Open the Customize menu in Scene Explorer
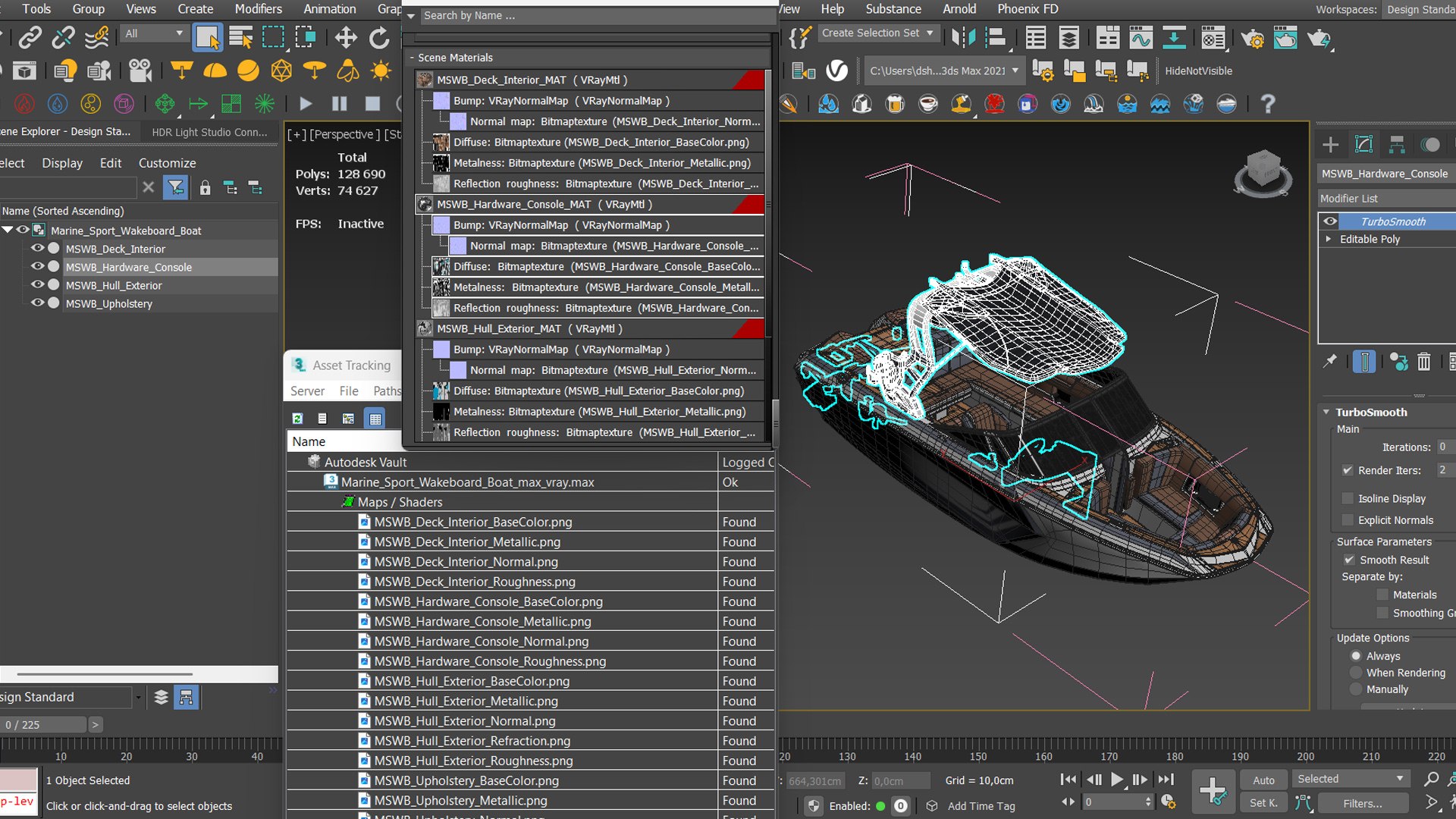Screen dimensions: 1456x819 click(x=167, y=163)
